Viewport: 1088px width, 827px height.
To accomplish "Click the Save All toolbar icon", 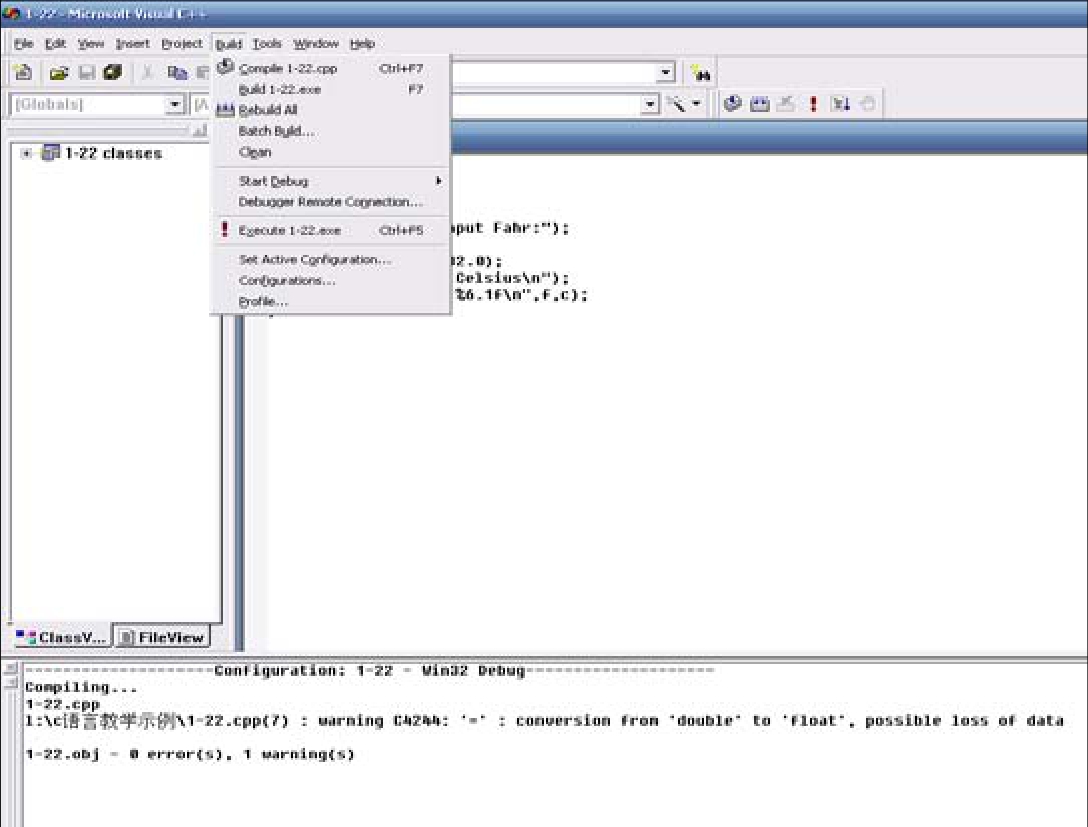I will tap(112, 72).
